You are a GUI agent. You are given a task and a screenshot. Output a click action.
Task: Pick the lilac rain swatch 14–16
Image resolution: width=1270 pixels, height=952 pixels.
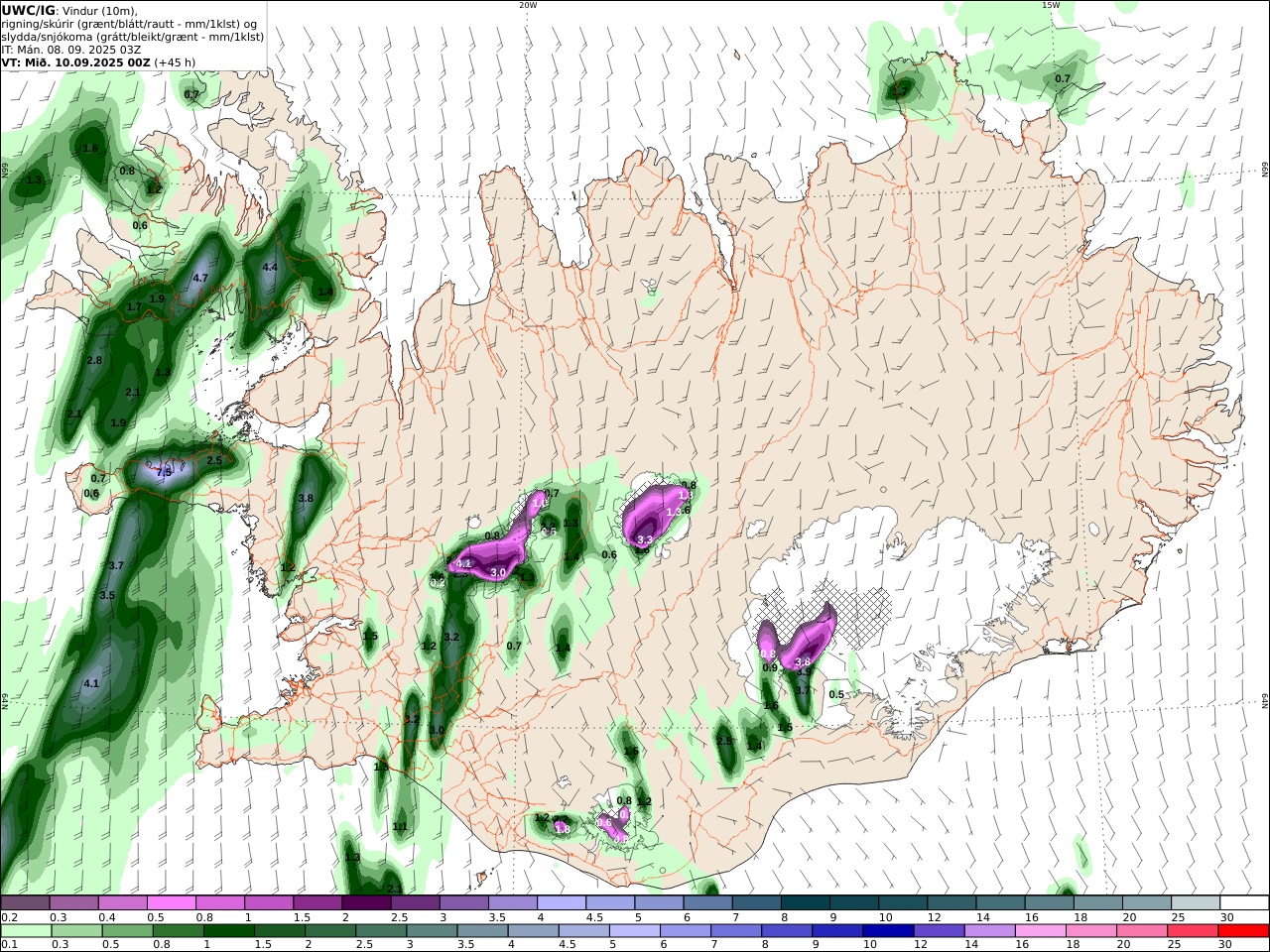pos(990,931)
